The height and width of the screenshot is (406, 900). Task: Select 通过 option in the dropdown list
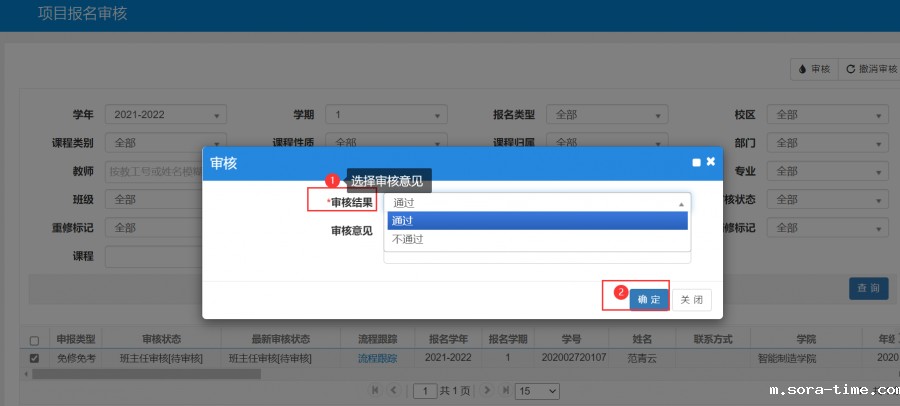(537, 221)
